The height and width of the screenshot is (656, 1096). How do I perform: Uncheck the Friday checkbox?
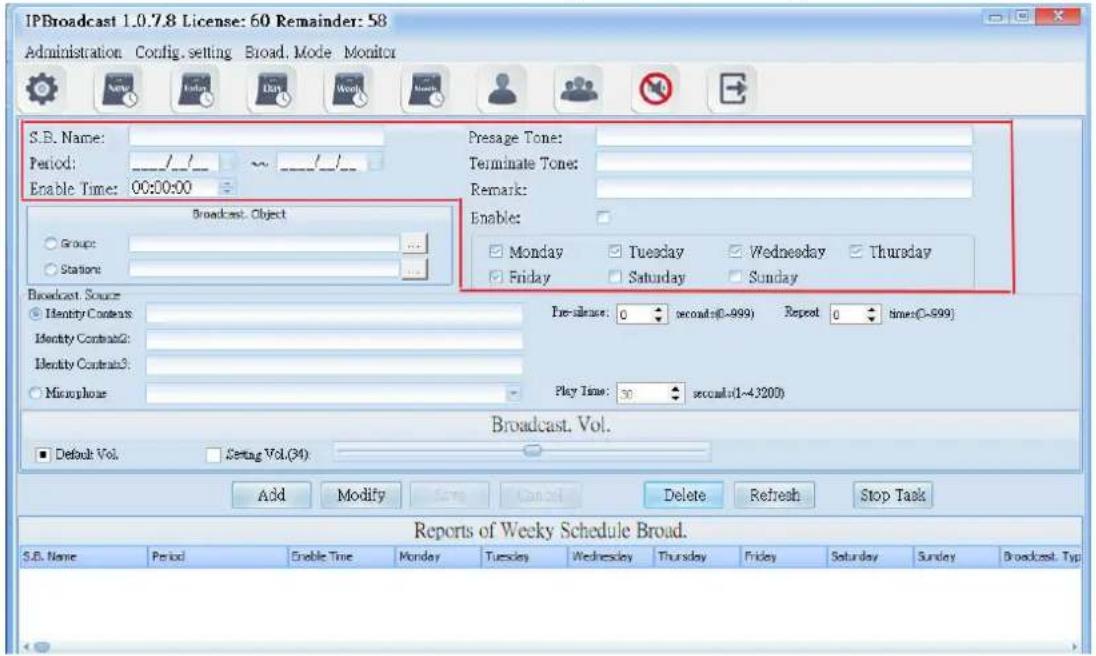click(496, 277)
